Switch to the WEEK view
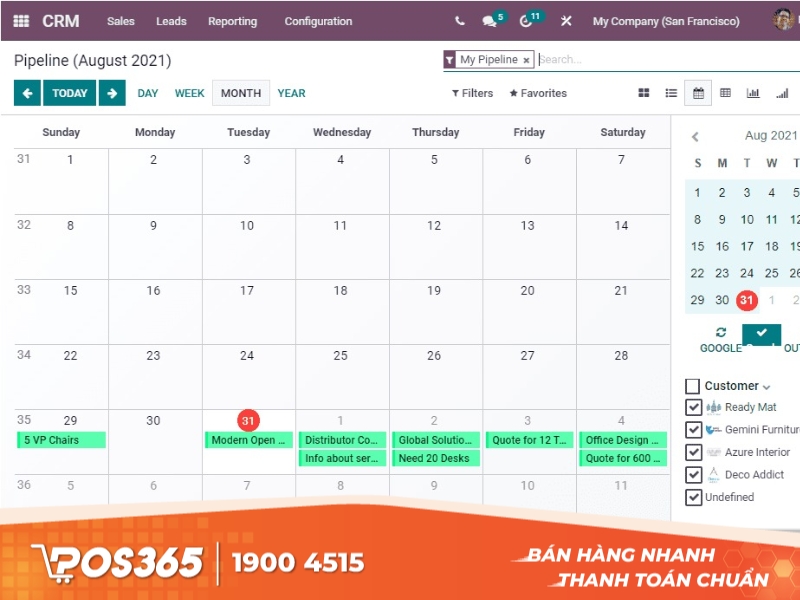 [x=189, y=93]
